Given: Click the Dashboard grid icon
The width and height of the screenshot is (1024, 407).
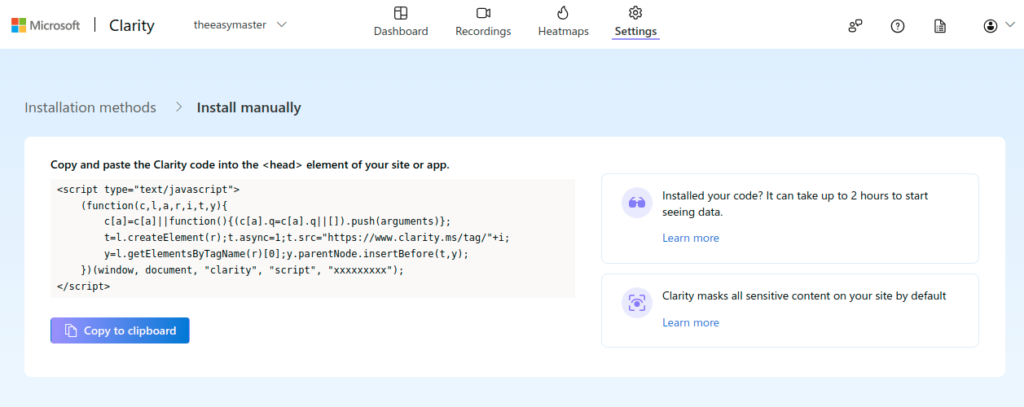Looking at the screenshot, I should point(401,13).
